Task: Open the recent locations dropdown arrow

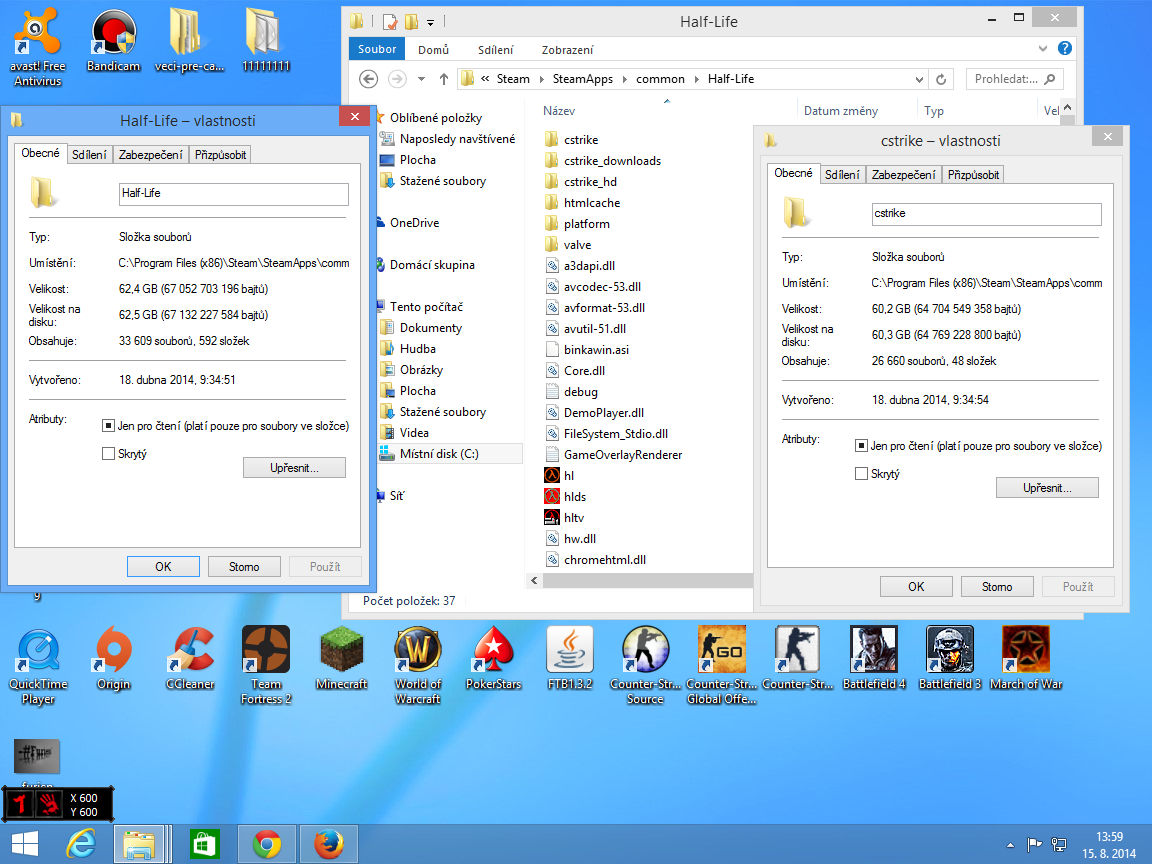Action: [421, 79]
